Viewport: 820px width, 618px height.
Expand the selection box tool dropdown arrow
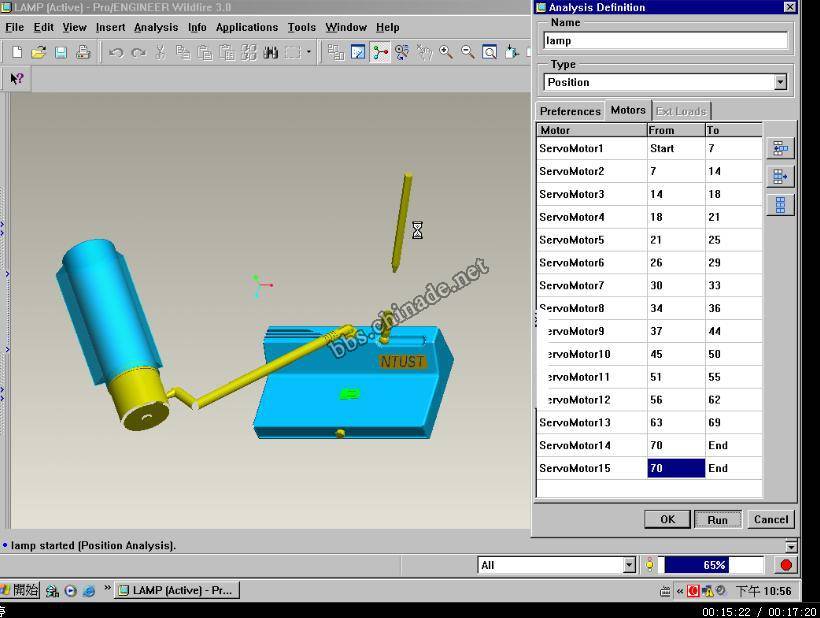pyautogui.click(x=309, y=52)
